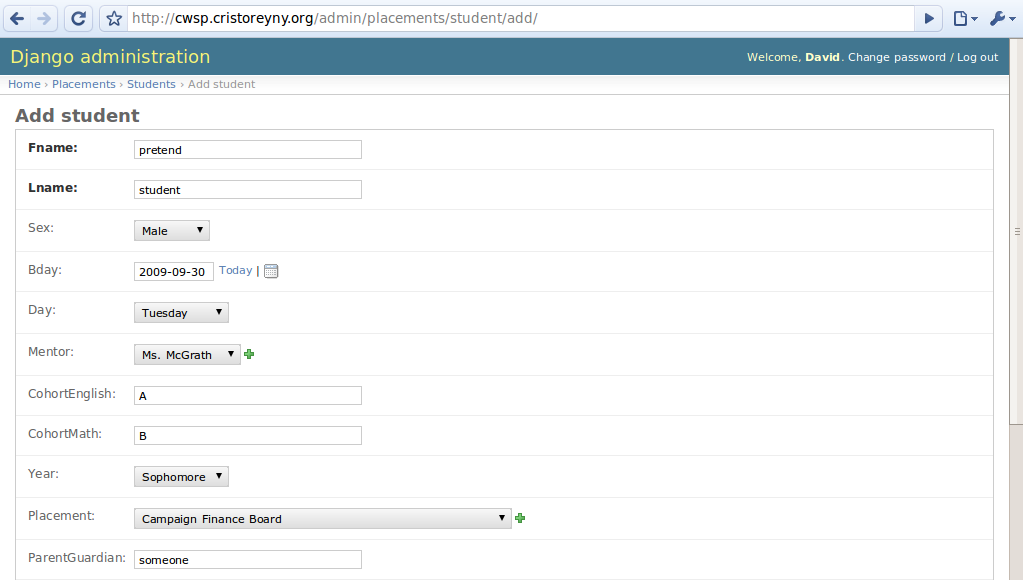This screenshot has height=580, width=1023.
Task: Open browser wrench settings menu
Action: [1001, 18]
